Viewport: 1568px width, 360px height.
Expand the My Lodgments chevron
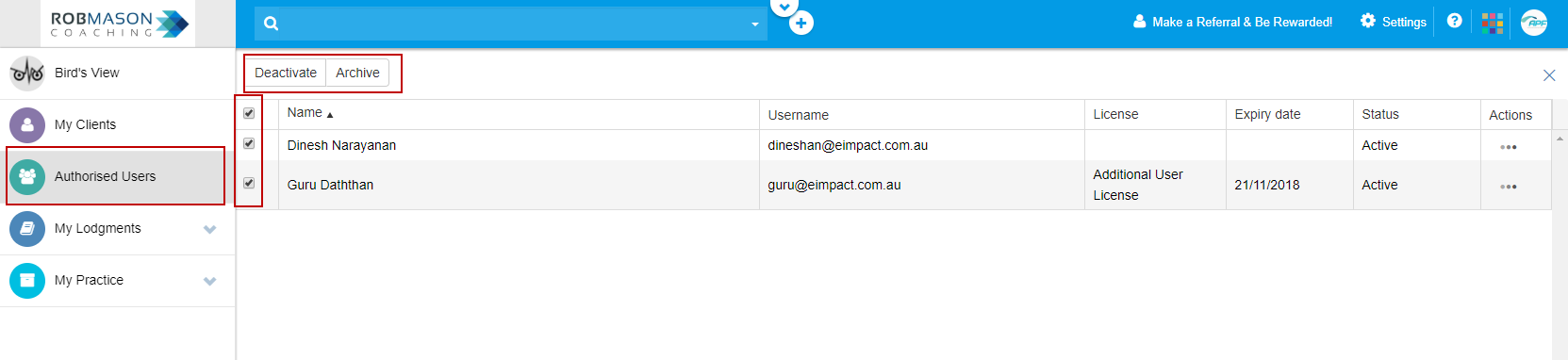210,229
